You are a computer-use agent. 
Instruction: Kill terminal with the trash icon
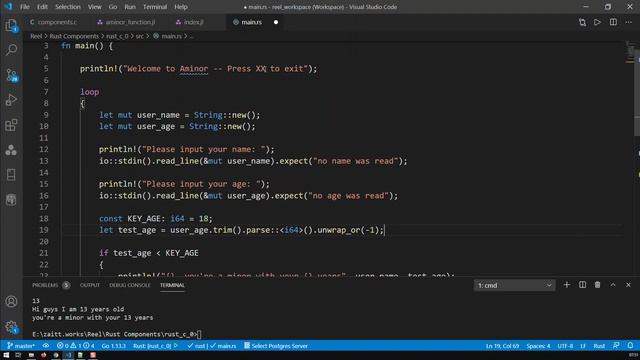coord(598,285)
